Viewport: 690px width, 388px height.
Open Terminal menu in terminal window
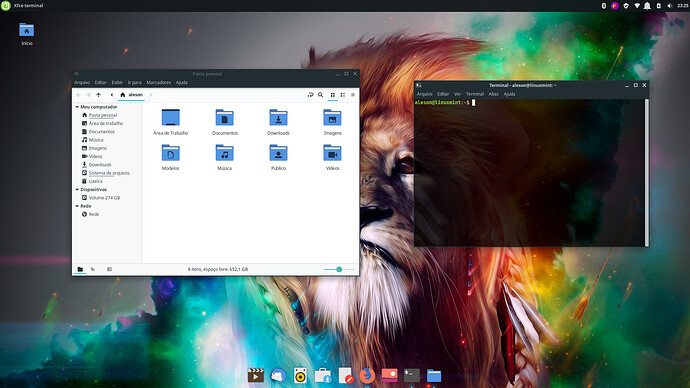pos(475,94)
